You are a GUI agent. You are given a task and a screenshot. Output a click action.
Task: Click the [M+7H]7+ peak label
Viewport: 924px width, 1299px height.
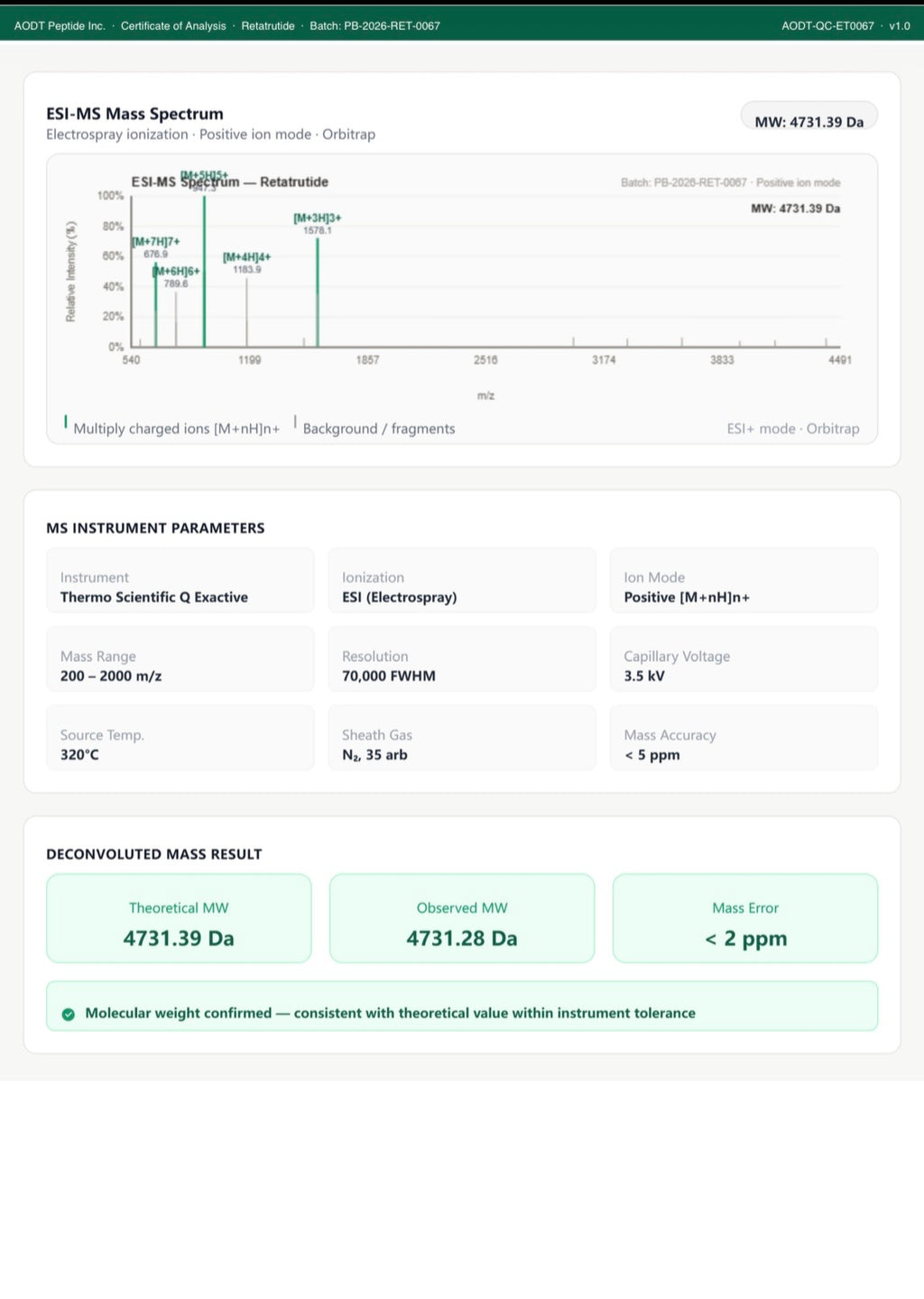(156, 241)
